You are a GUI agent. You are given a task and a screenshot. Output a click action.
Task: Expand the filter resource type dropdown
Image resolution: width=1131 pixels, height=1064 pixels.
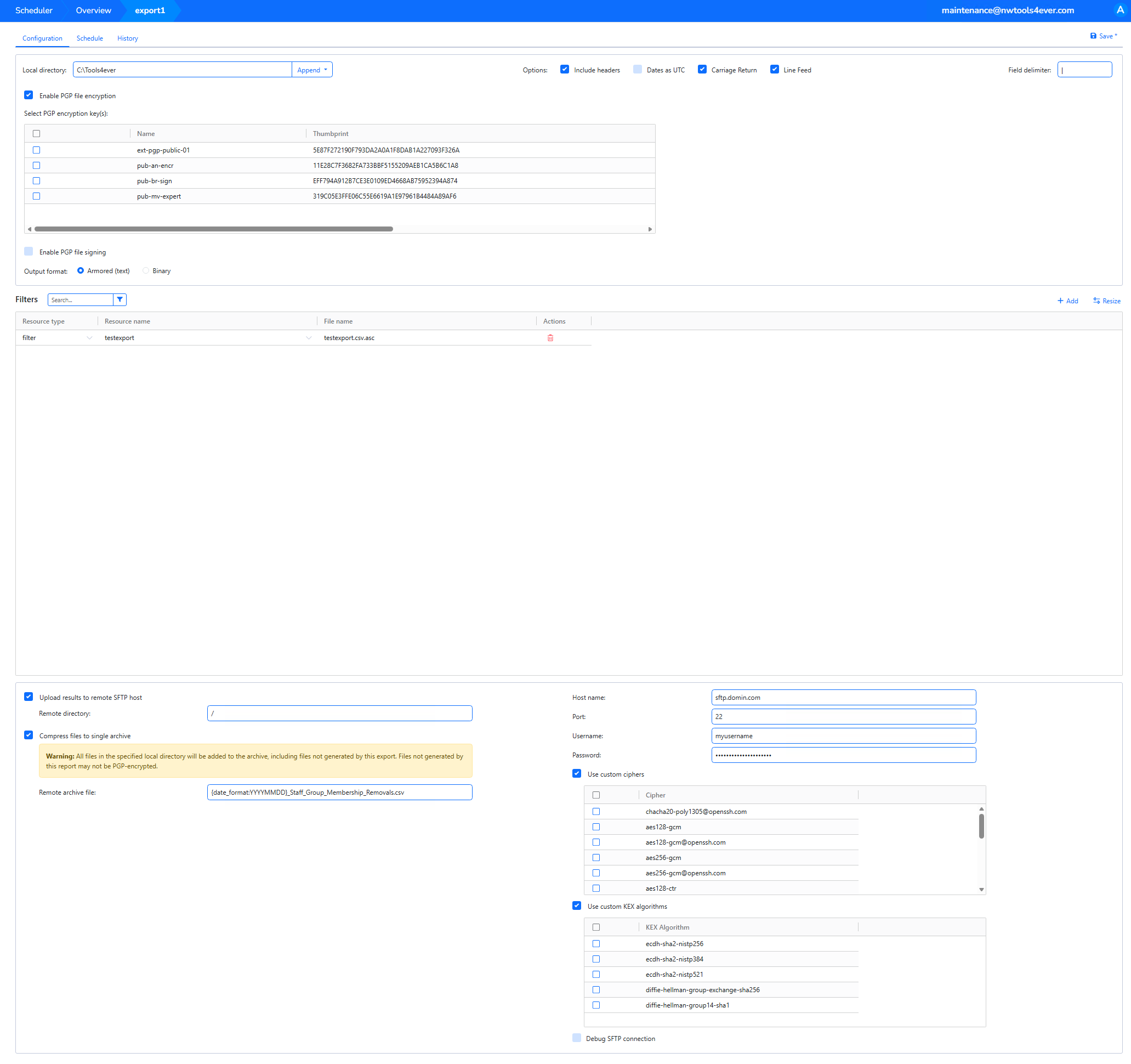click(89, 338)
